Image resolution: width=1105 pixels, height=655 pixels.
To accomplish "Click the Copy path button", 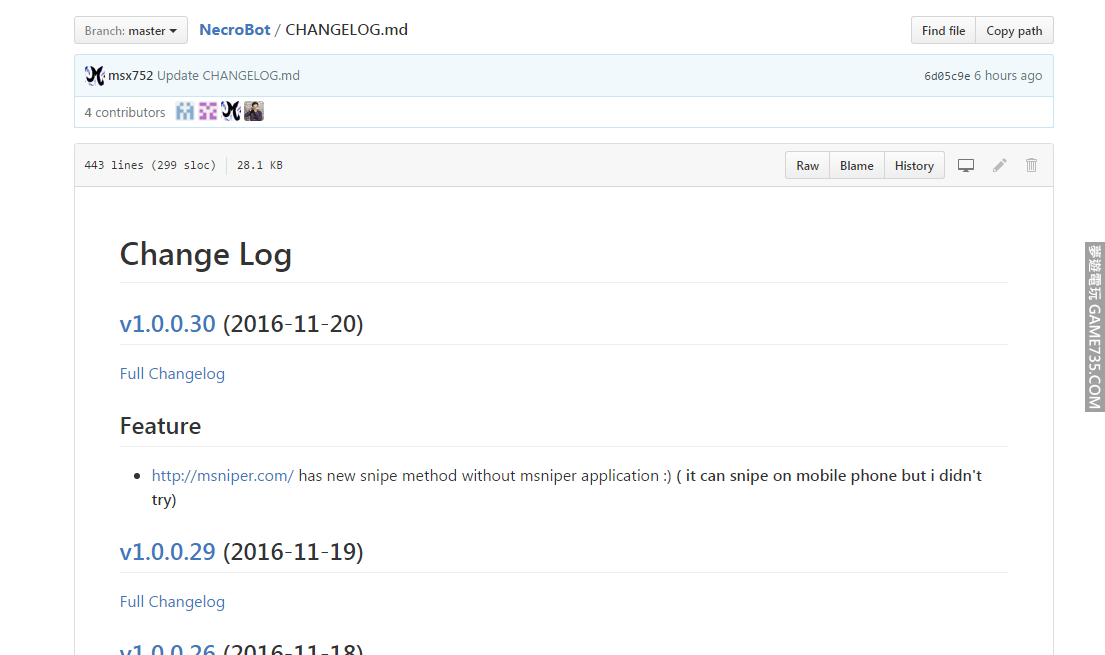I will (x=1014, y=31).
